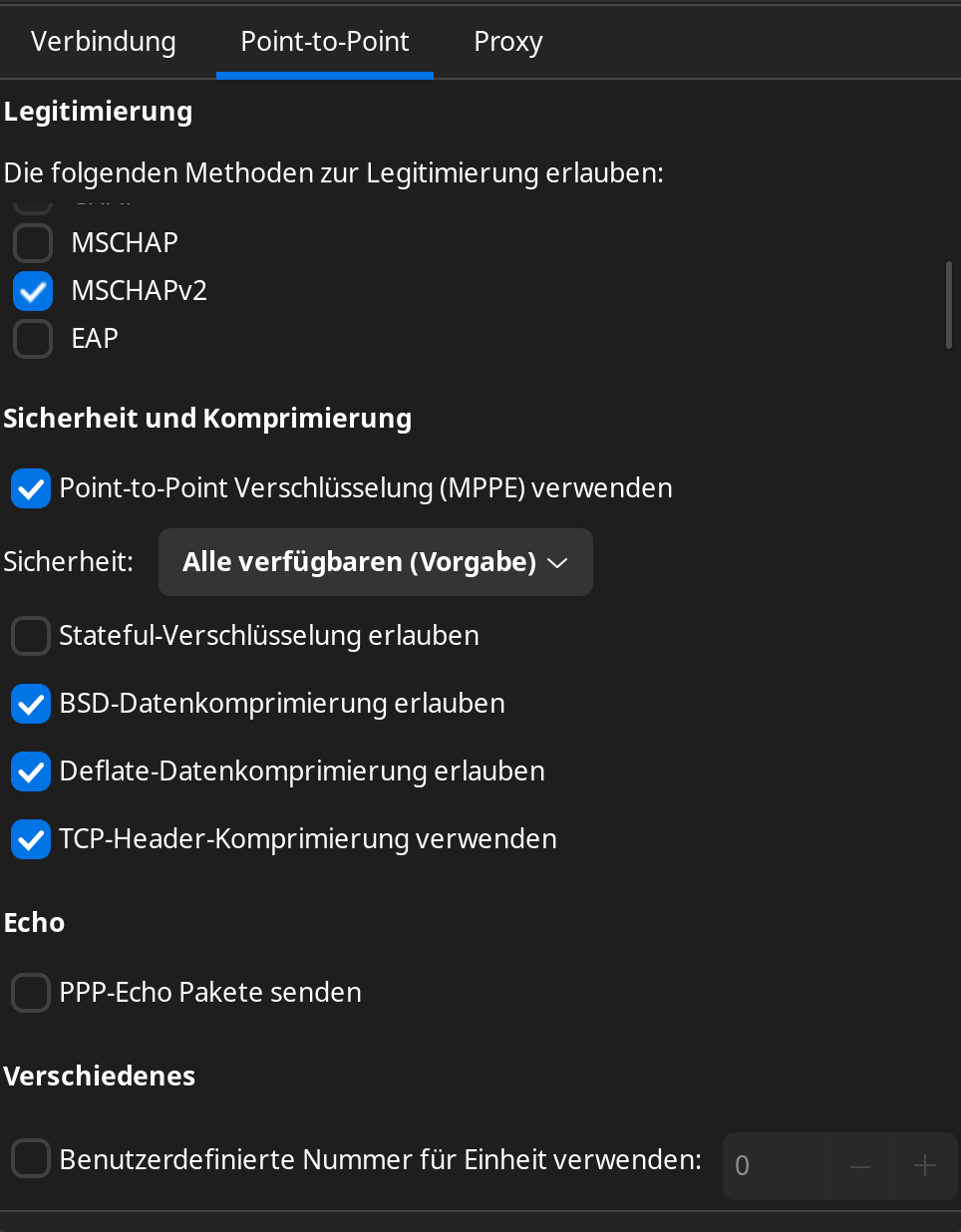The width and height of the screenshot is (961, 1232).
Task: Uncheck BSD-Datenkomprimierung erlauben
Action: coord(31,704)
